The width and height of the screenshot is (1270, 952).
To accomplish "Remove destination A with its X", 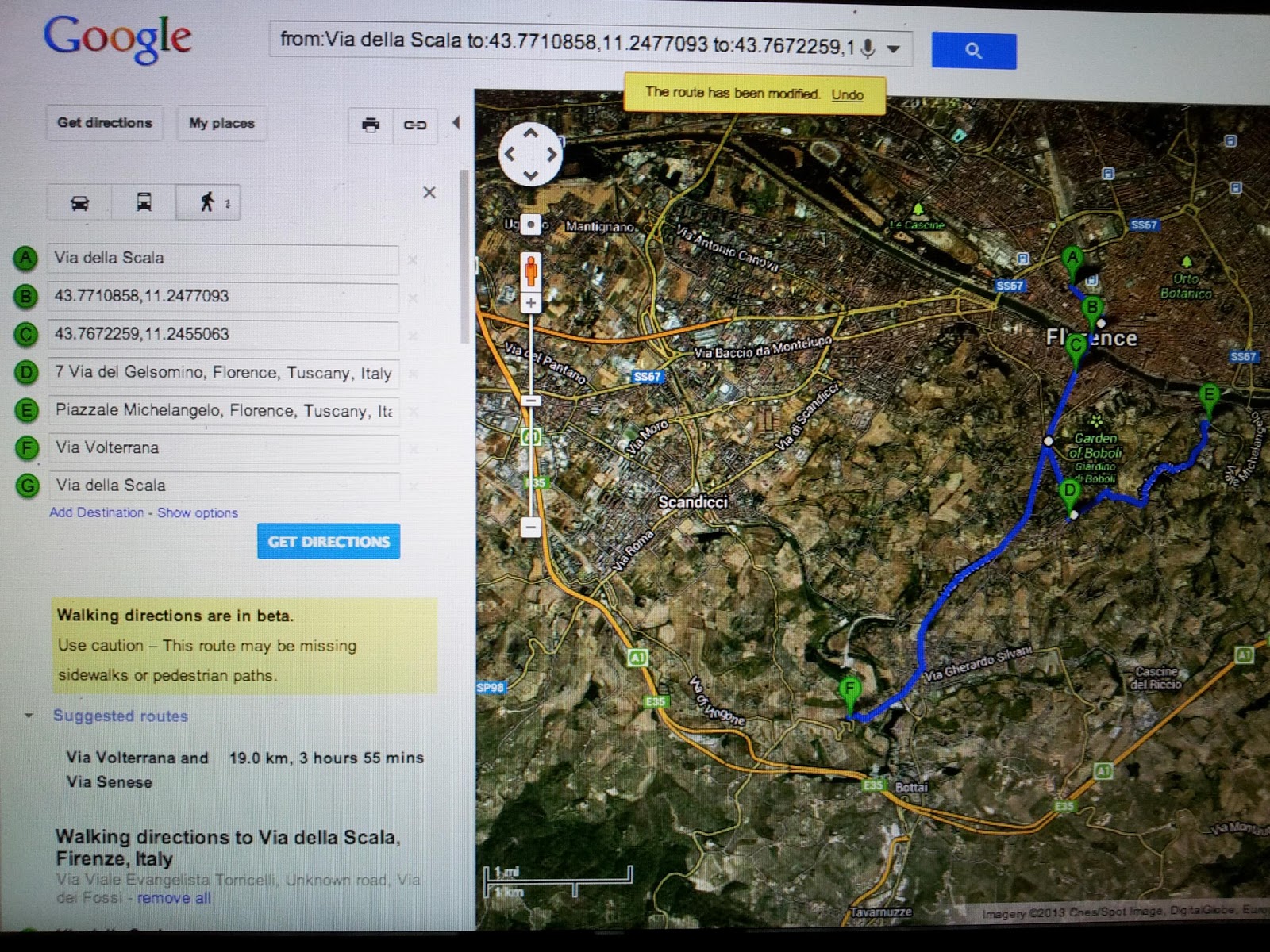I will [413, 260].
